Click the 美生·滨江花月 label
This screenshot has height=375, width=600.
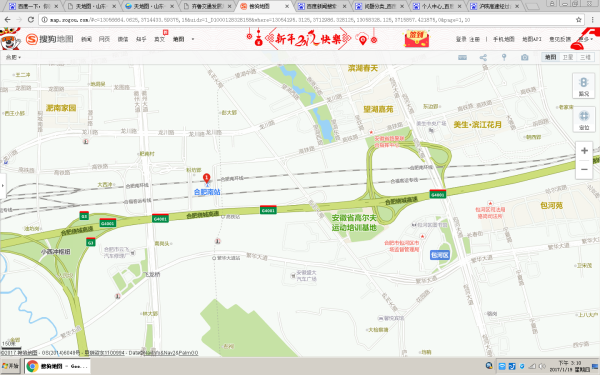[x=477, y=125]
